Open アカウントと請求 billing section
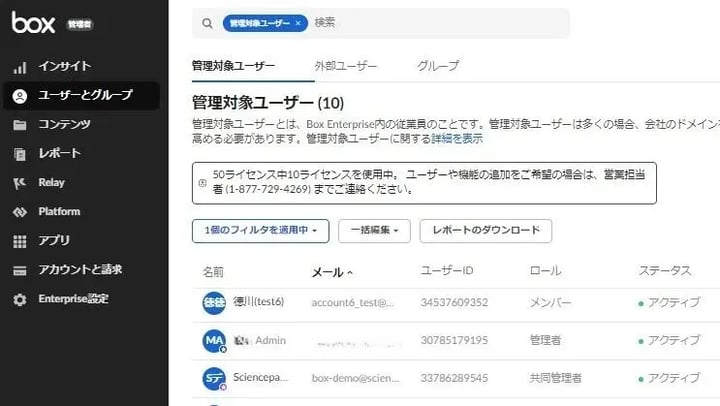720x406 pixels. click(79, 270)
